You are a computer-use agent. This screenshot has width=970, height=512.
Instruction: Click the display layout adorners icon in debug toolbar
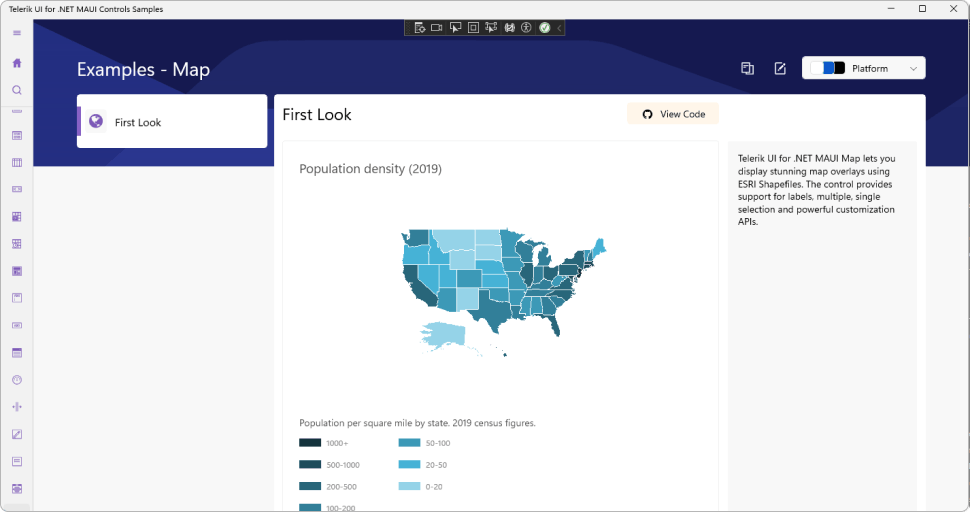pos(473,28)
